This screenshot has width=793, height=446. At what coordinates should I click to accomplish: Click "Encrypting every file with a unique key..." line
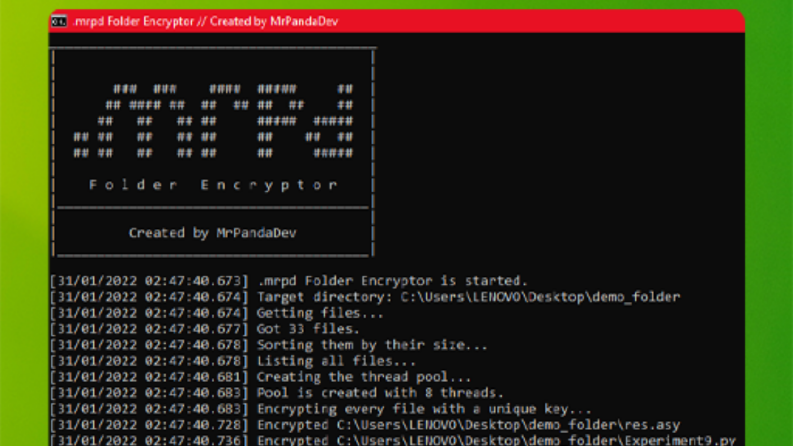click(321, 409)
